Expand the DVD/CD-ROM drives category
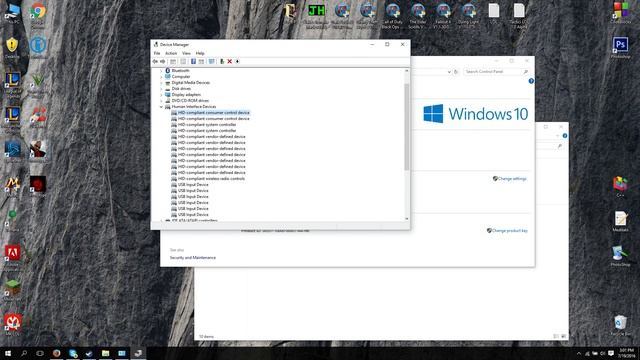This screenshot has height=360, width=640. (161, 101)
